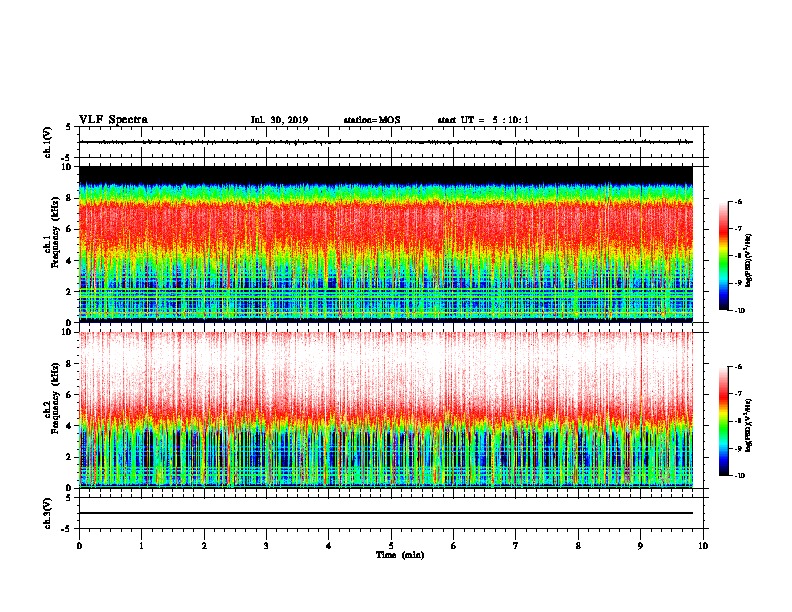Click the ch.2 "Frequency (kHz)" axis label
792x612 pixels.
tap(55, 398)
